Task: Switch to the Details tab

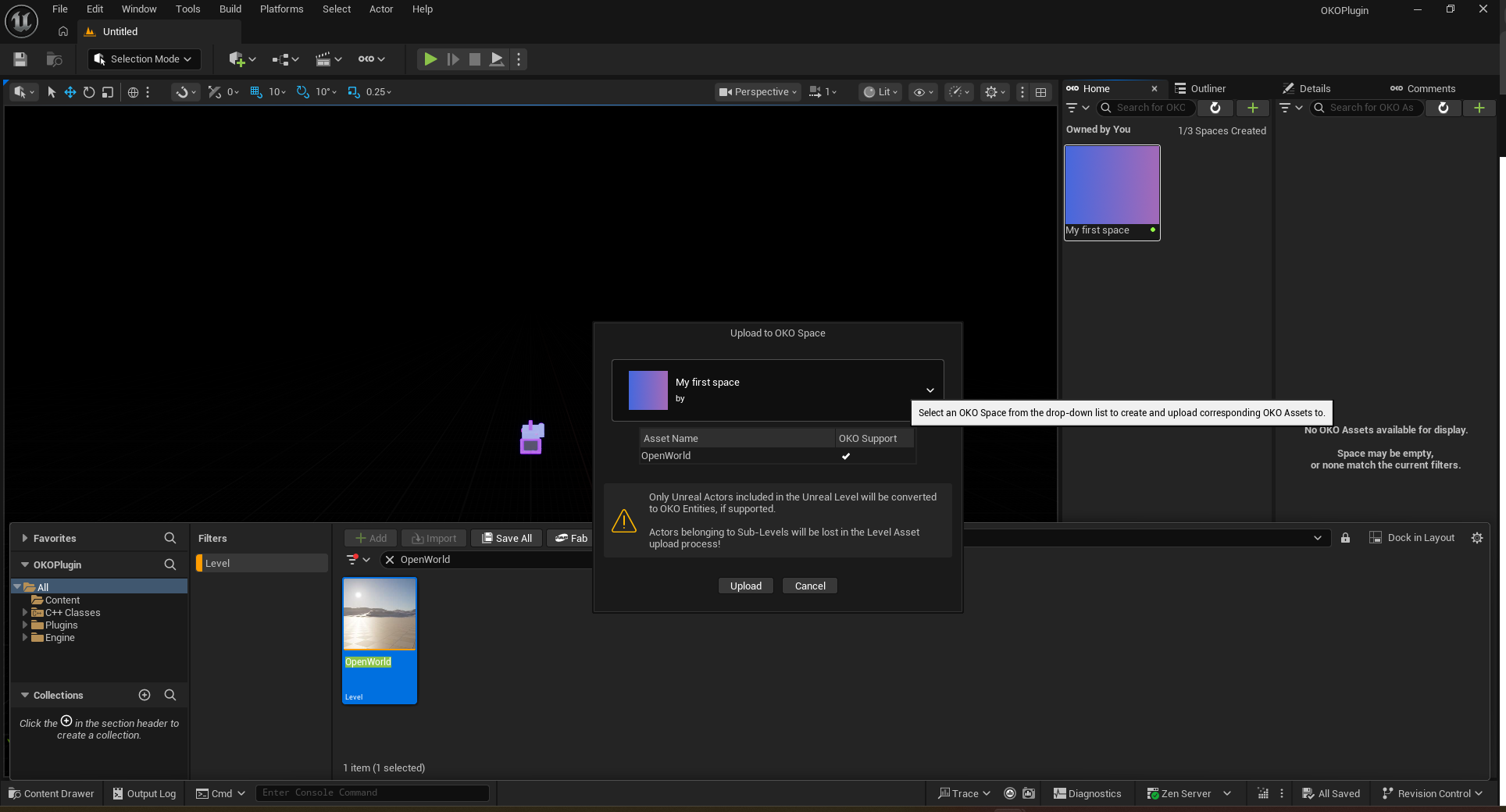Action: (x=1307, y=88)
